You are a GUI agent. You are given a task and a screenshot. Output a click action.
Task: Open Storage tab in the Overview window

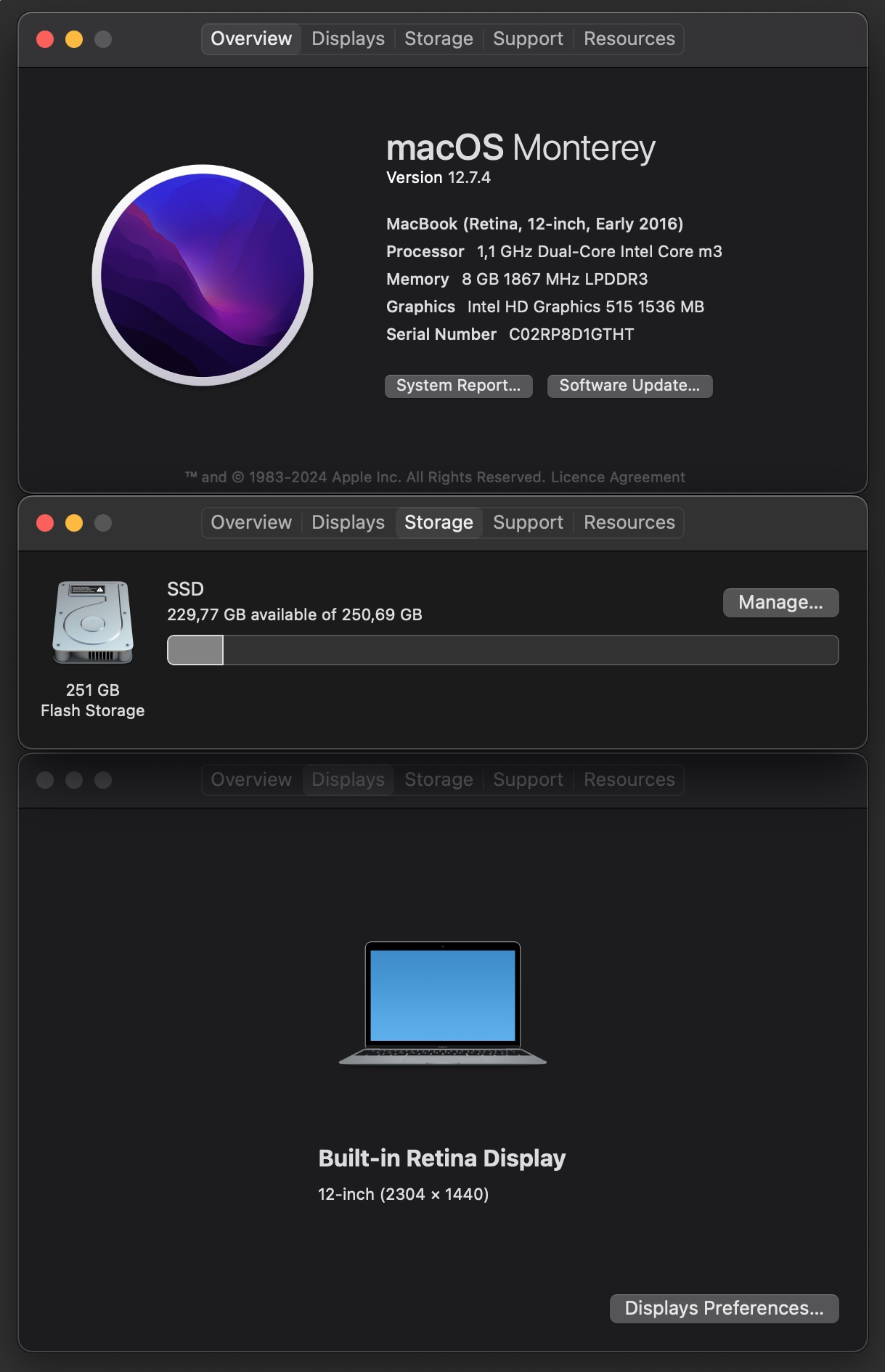coord(439,38)
